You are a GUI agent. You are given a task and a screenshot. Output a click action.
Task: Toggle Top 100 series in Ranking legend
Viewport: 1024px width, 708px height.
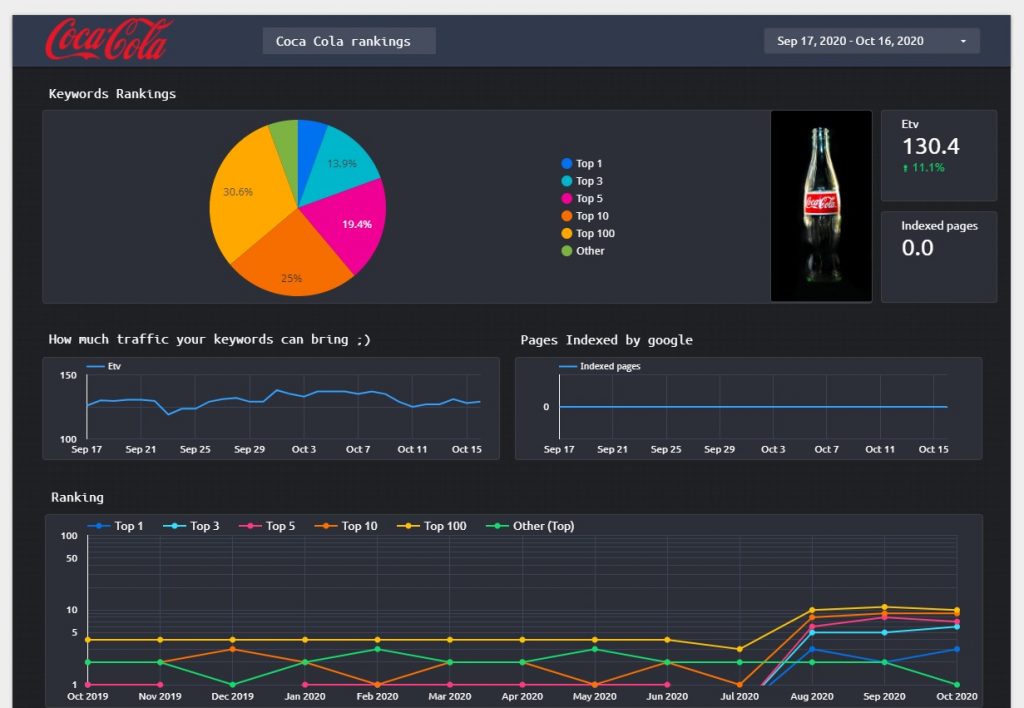(432, 526)
